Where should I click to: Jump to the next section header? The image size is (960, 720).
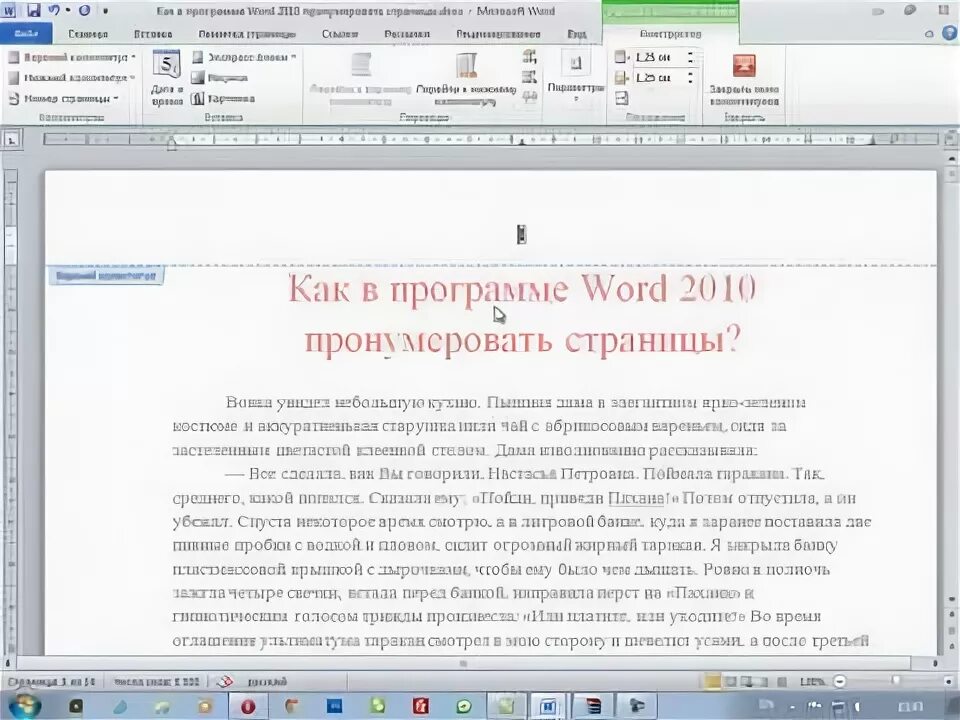click(530, 77)
